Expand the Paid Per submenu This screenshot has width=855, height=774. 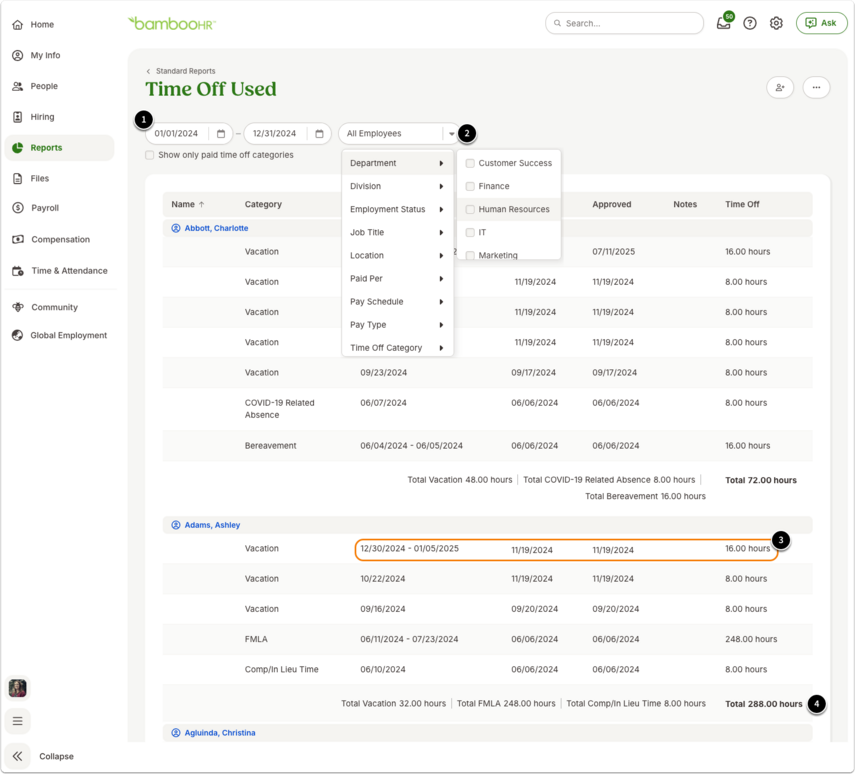[398, 279]
